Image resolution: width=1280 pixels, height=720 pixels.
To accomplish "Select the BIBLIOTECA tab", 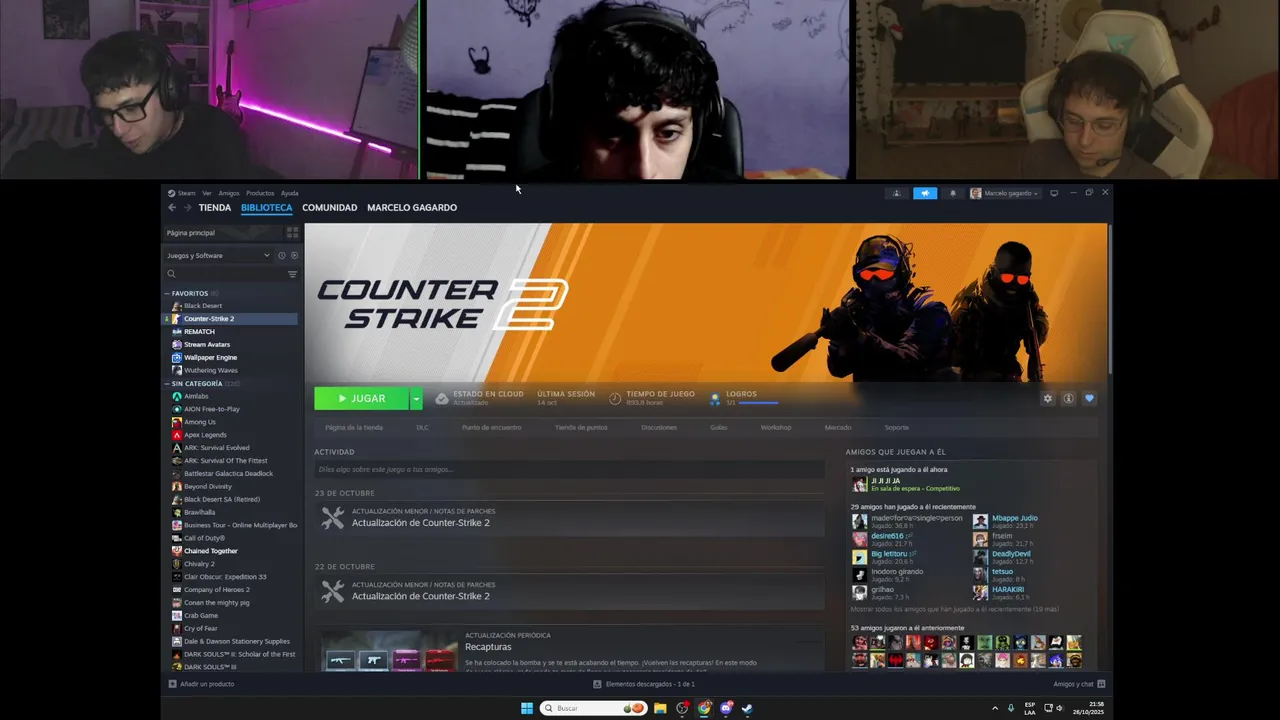I will click(267, 208).
